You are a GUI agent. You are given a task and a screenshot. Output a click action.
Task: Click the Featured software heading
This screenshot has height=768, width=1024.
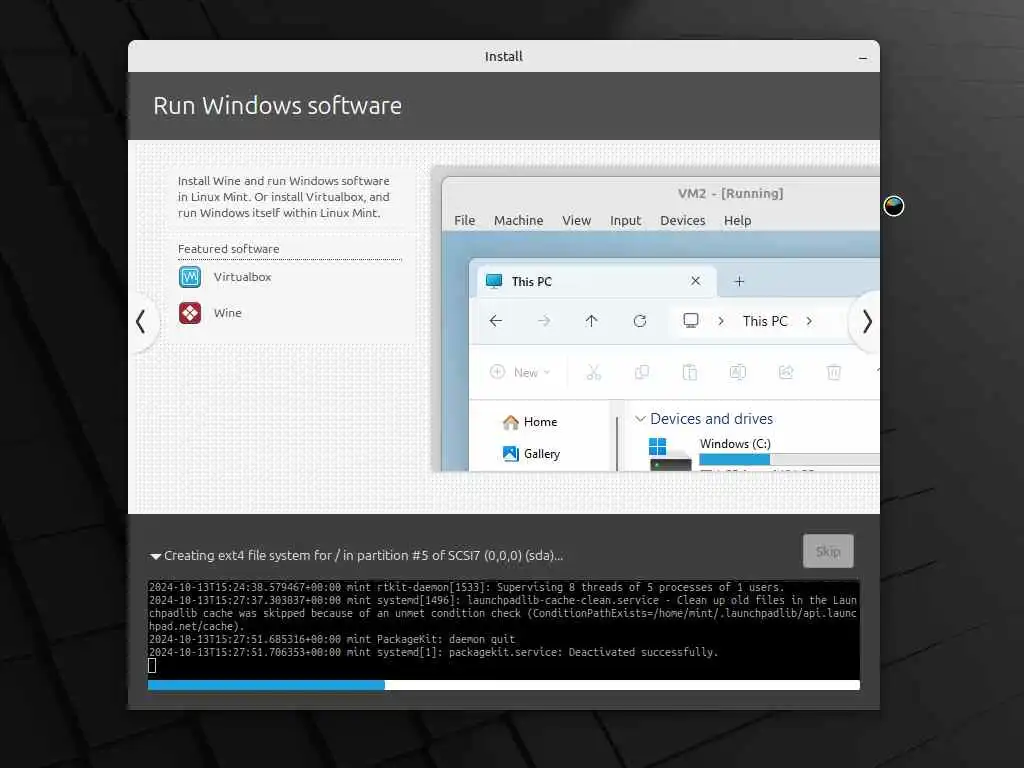click(x=229, y=249)
